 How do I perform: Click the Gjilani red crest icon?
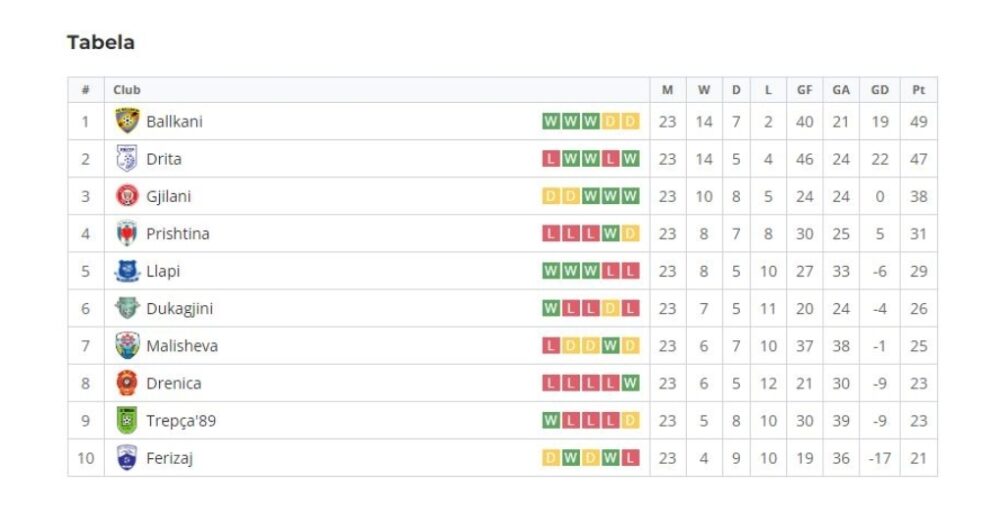(127, 196)
